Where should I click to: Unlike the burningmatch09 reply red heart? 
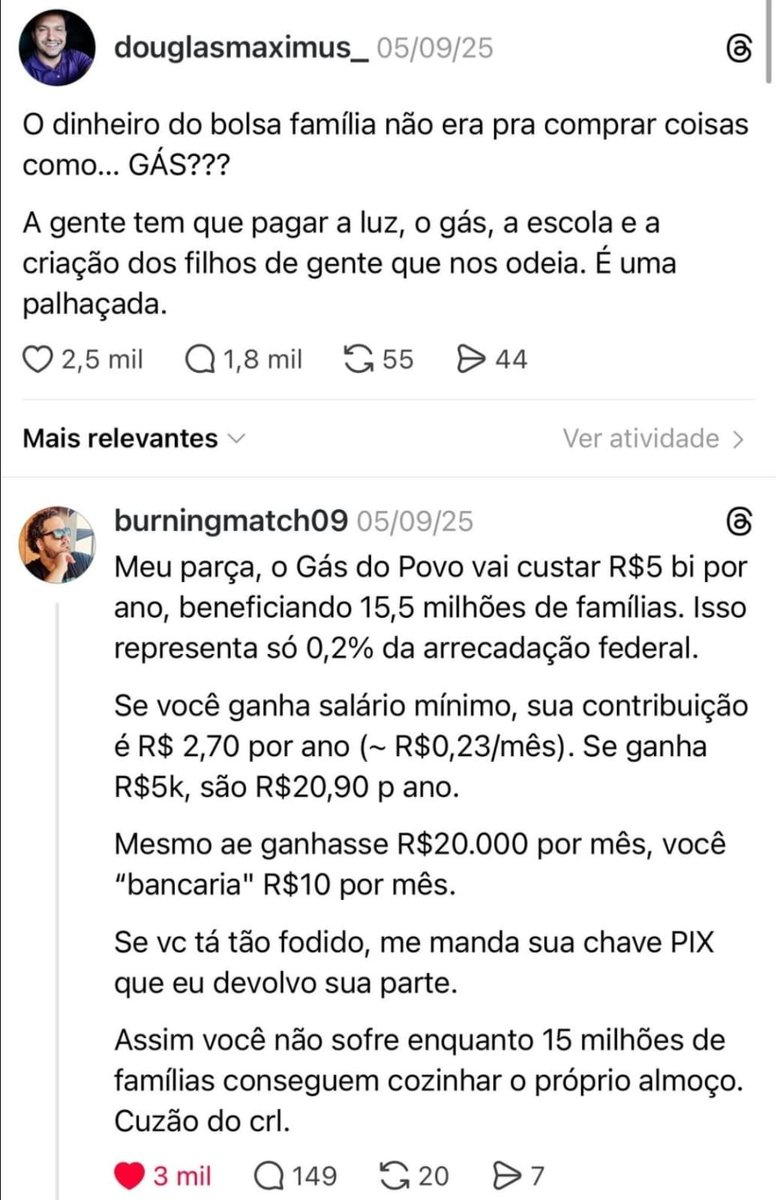129,1176
